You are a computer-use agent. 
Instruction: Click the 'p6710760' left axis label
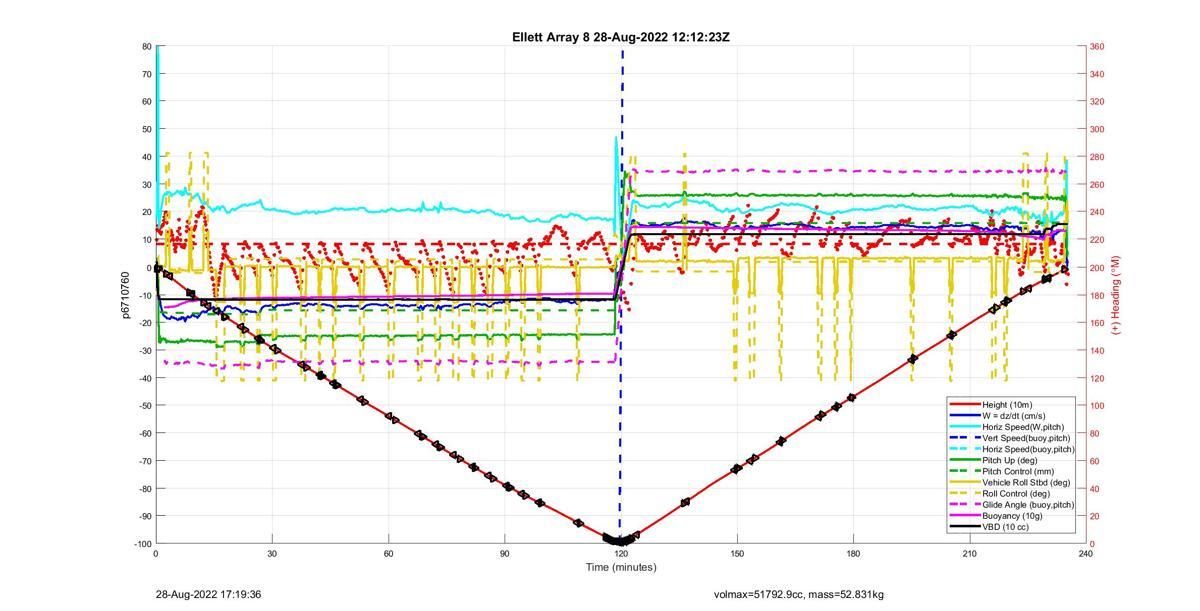coord(126,295)
